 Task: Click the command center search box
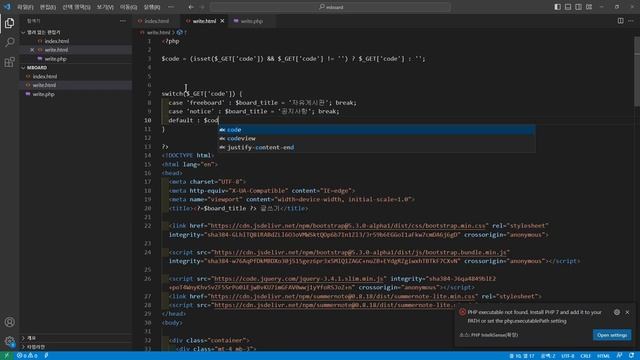(x=330, y=7)
